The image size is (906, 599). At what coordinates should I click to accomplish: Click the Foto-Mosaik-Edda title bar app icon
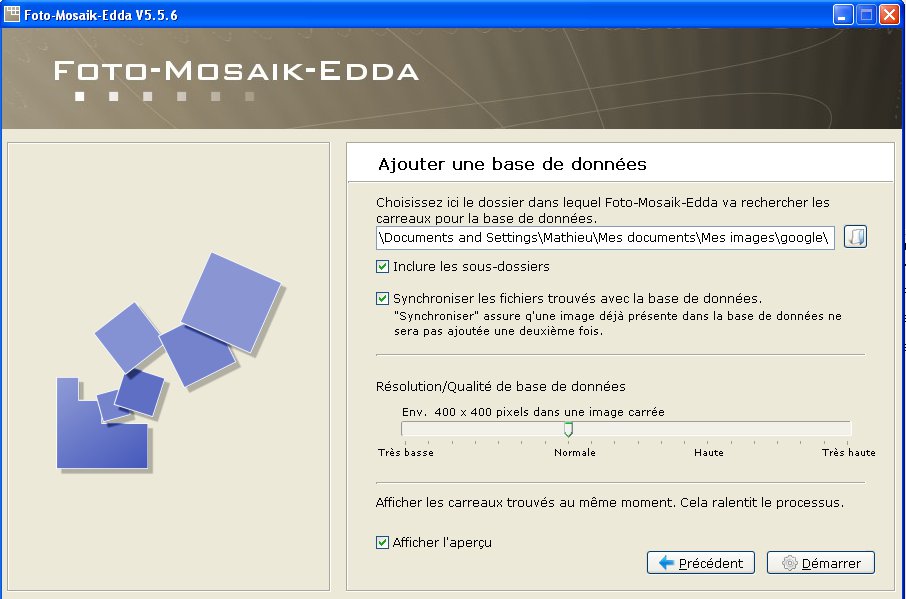pyautogui.click(x=12, y=14)
